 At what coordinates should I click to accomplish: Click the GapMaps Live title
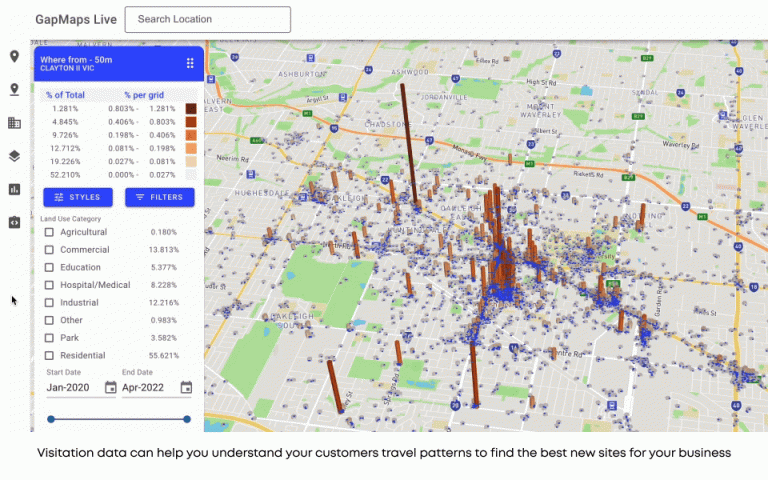point(75,19)
